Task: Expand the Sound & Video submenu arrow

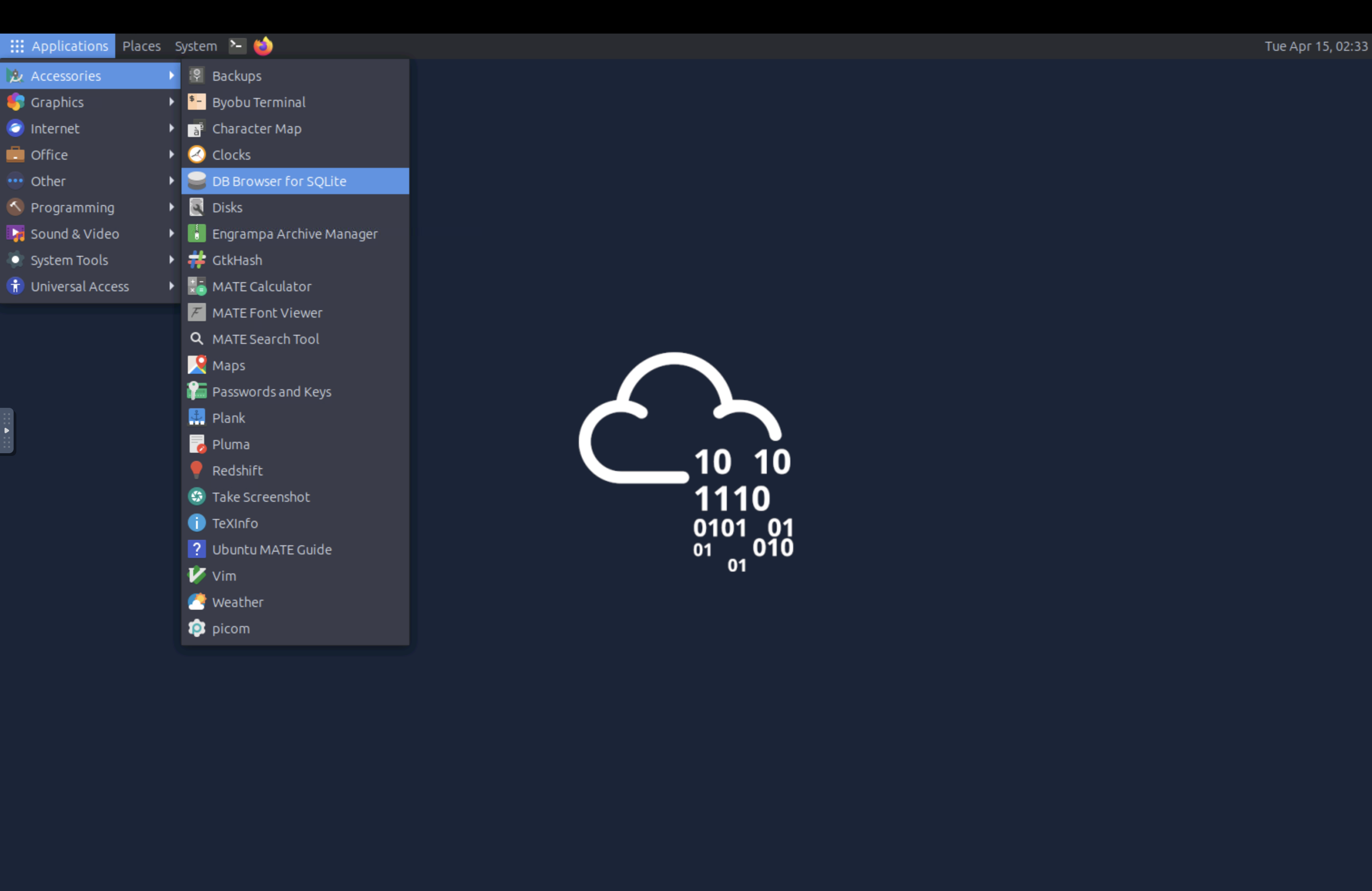Action: point(171,234)
